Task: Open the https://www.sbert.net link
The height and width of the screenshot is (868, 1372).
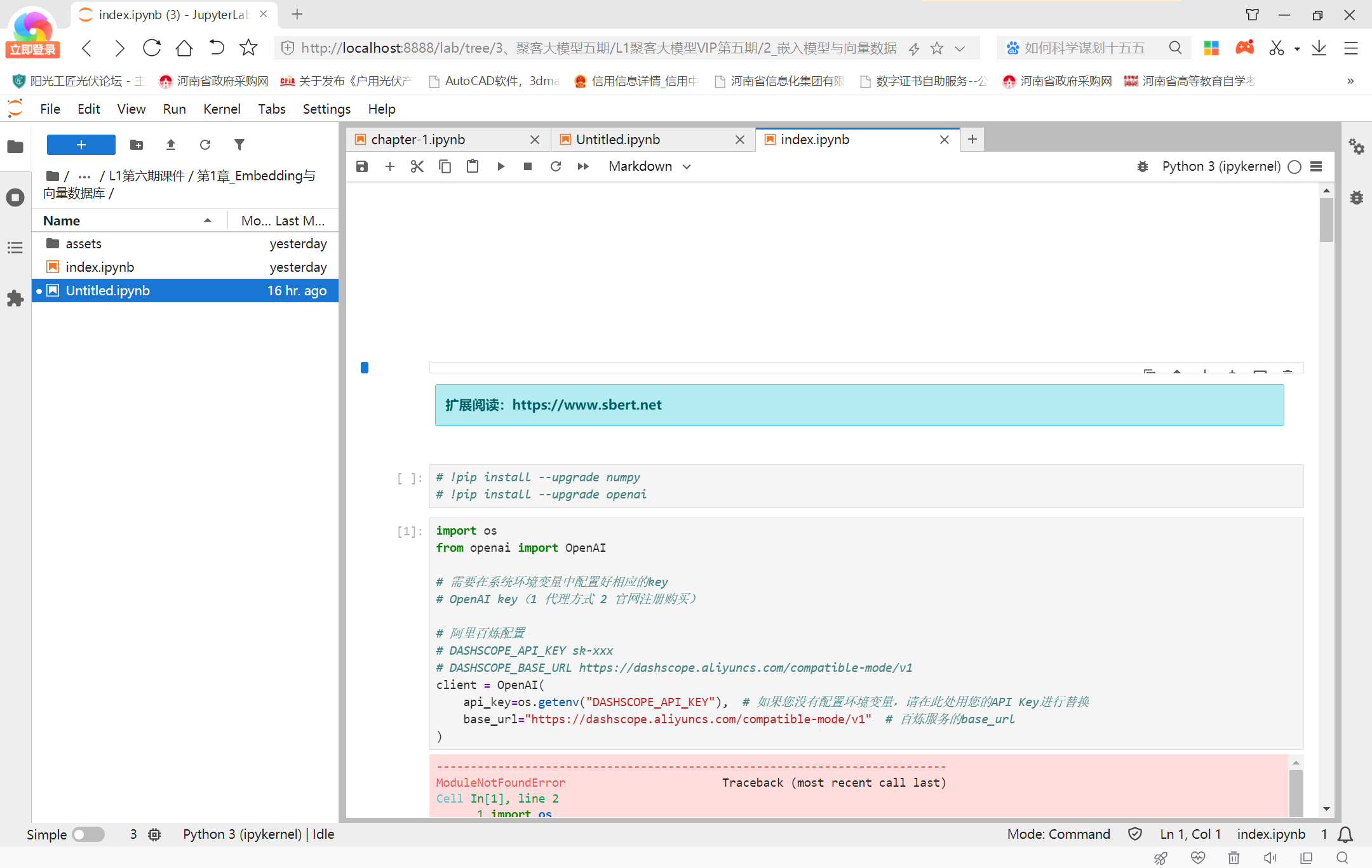Action: (586, 405)
